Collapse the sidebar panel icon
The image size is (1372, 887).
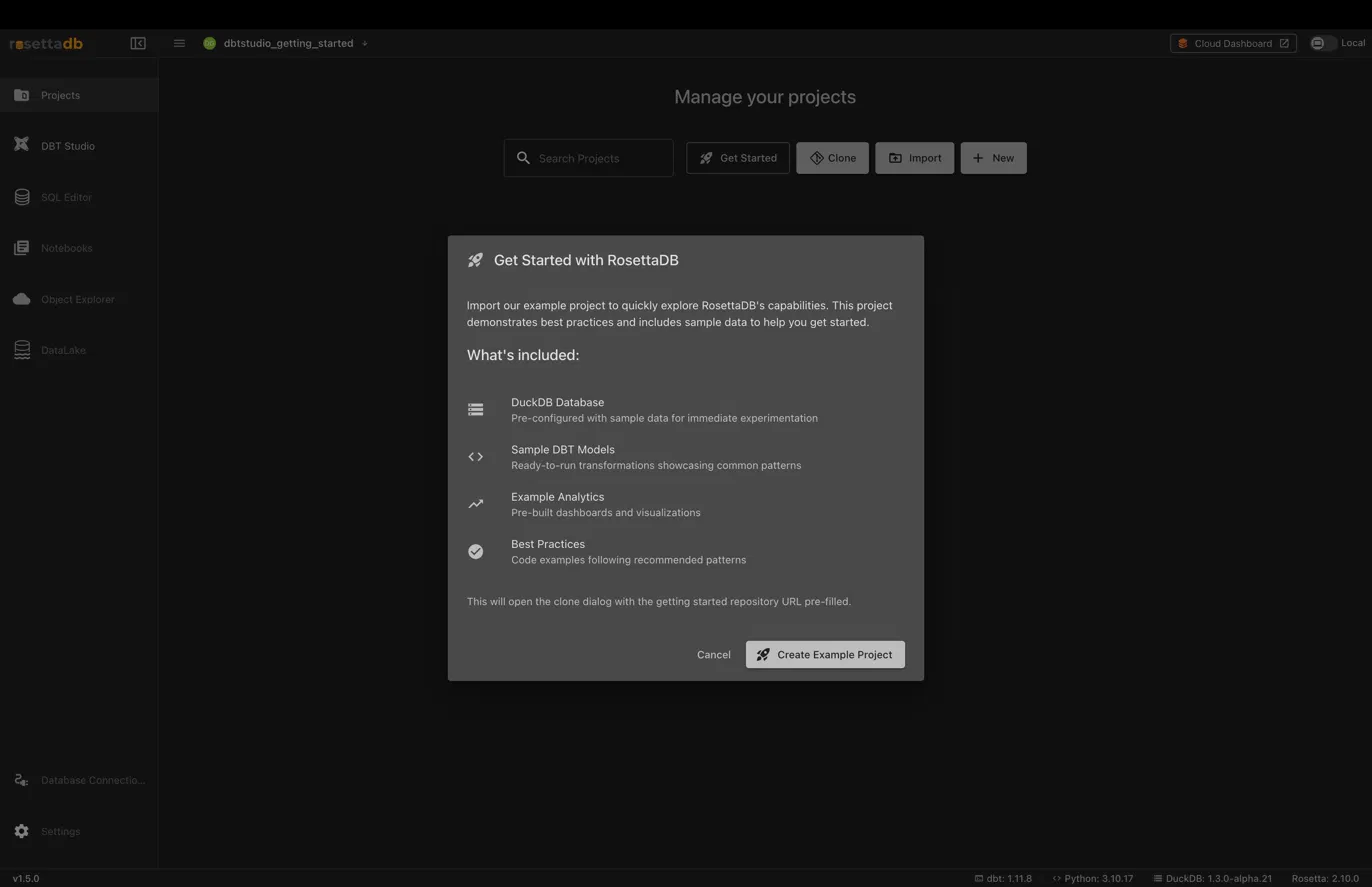coord(138,43)
